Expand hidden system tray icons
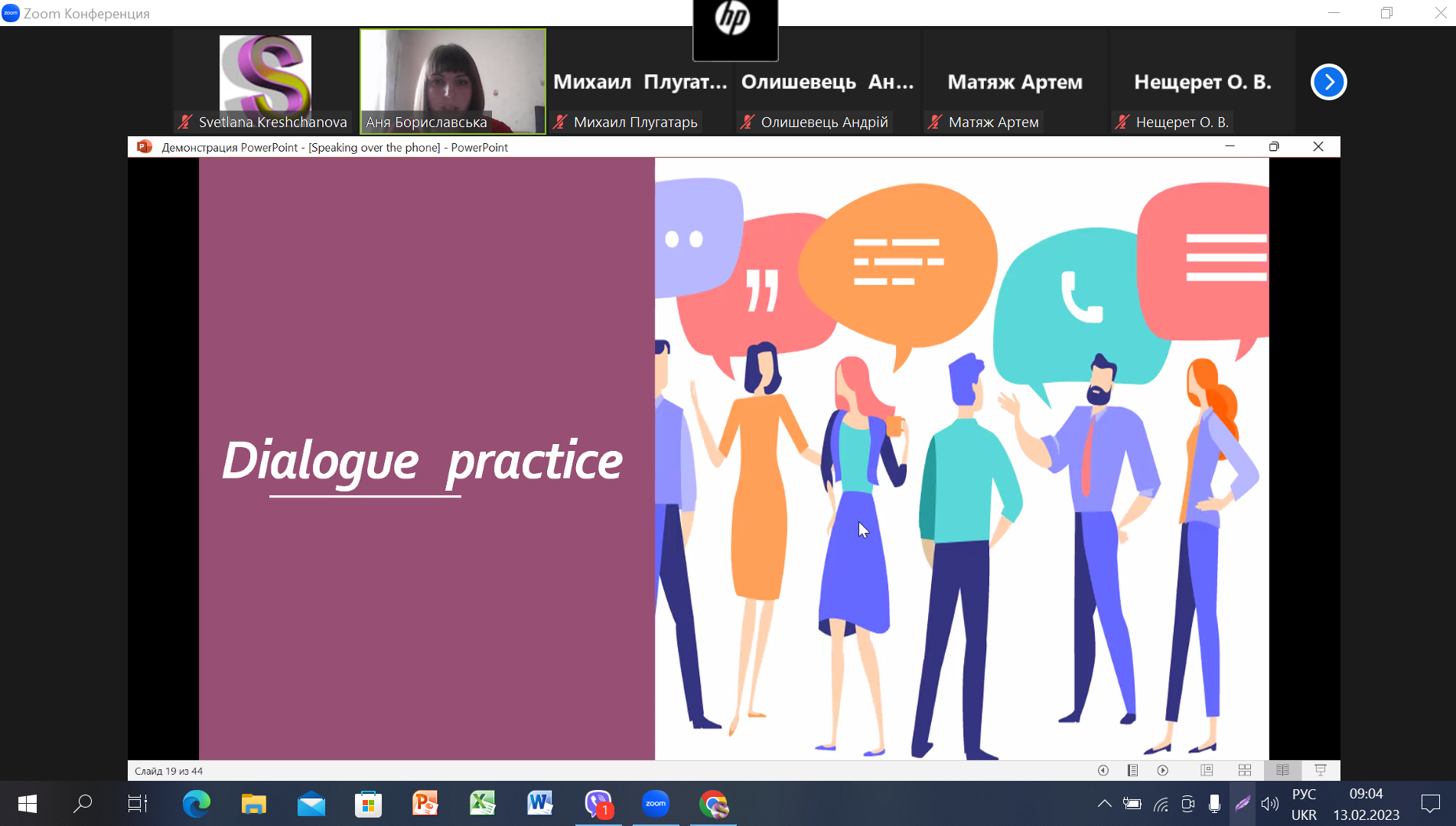 (x=1104, y=804)
